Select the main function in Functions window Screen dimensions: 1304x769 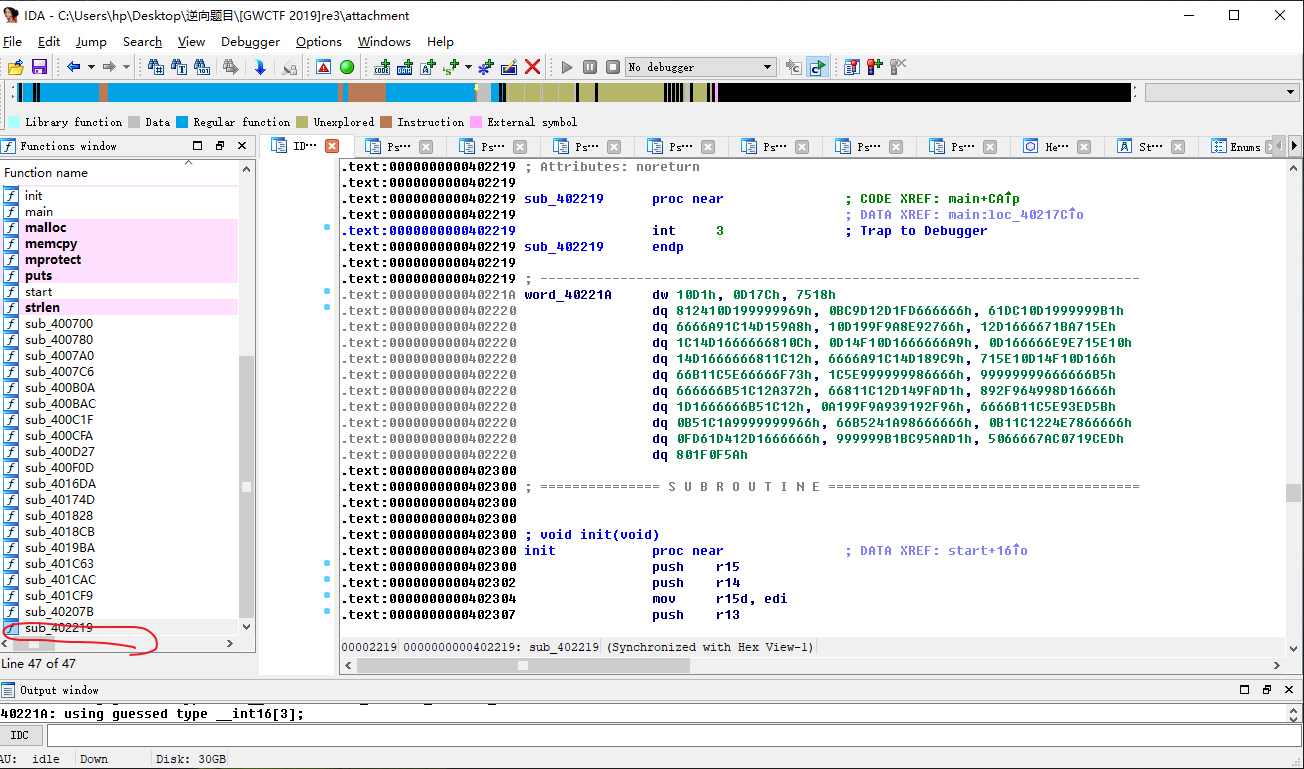[x=39, y=212]
